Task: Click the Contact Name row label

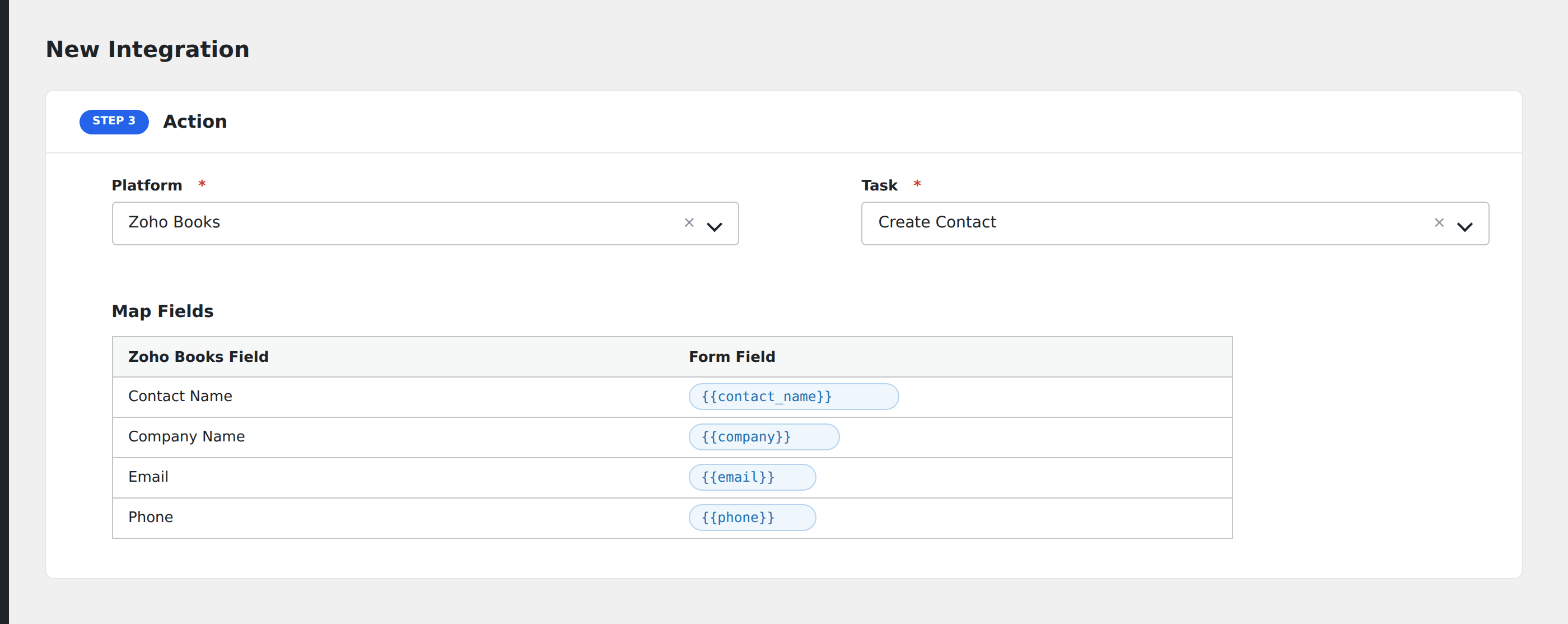Action: pyautogui.click(x=180, y=397)
